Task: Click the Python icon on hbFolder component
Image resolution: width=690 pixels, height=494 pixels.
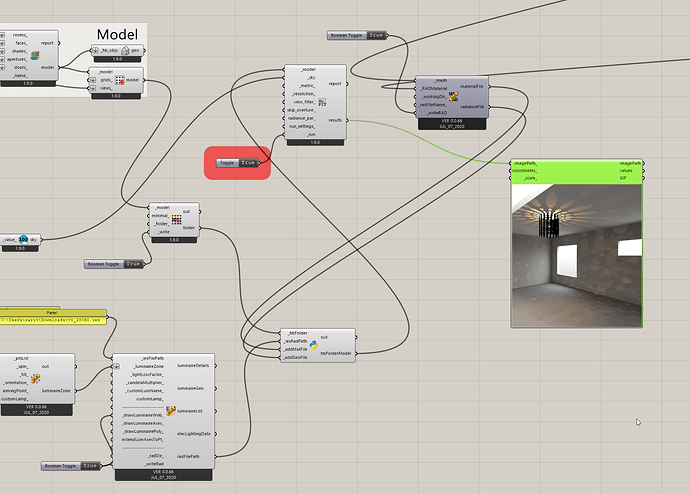Action: (x=313, y=343)
